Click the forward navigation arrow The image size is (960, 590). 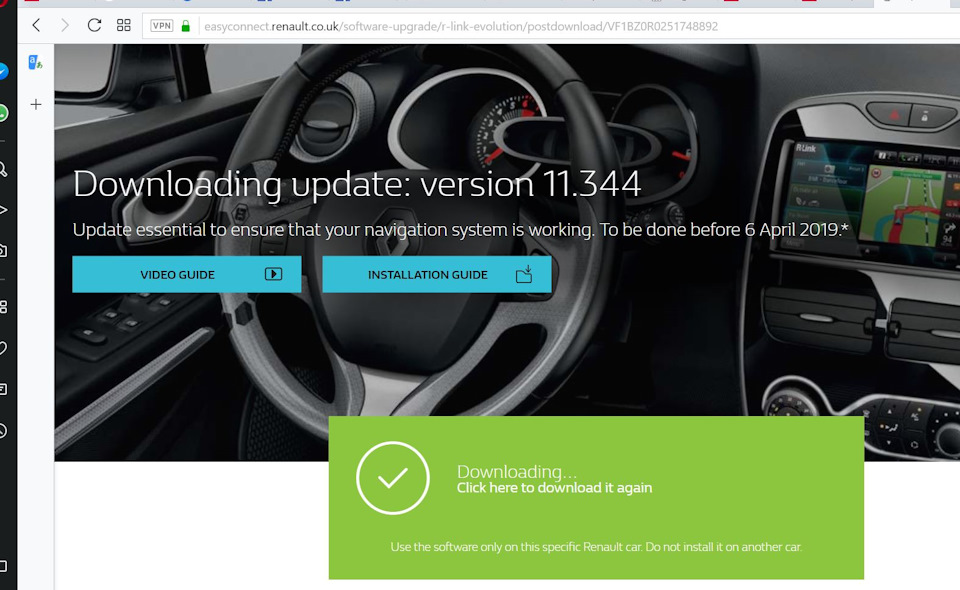tap(65, 26)
